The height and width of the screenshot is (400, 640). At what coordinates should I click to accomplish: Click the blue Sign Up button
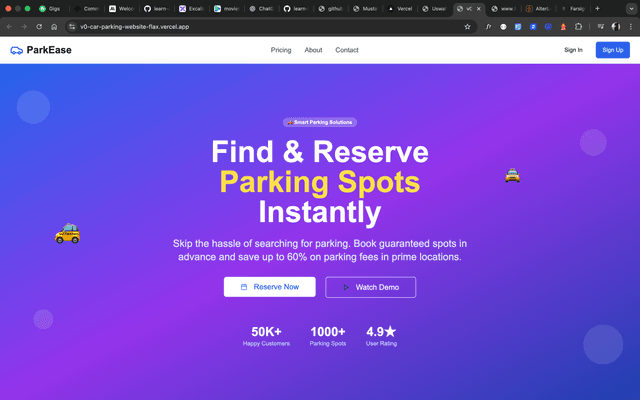point(612,50)
